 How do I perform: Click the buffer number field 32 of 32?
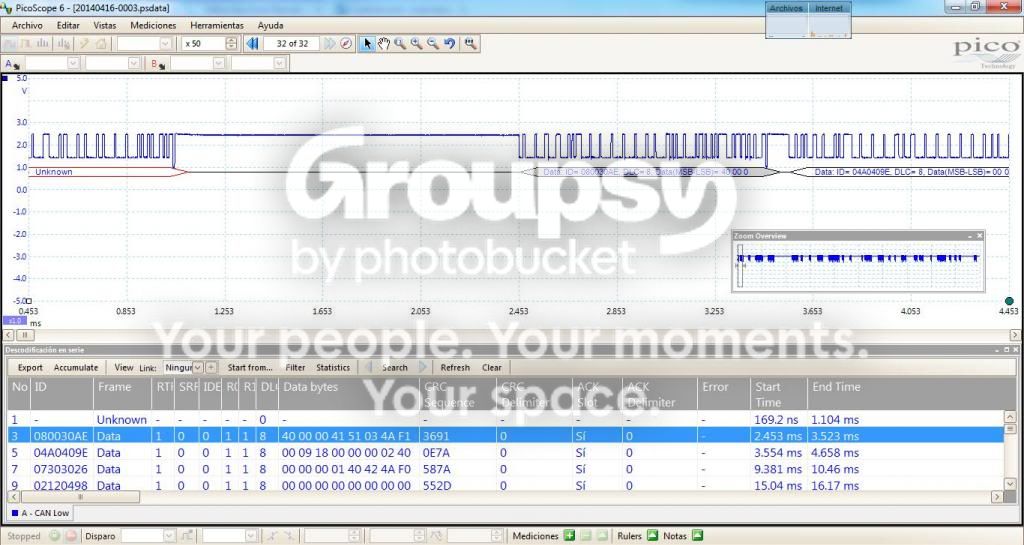(x=292, y=44)
